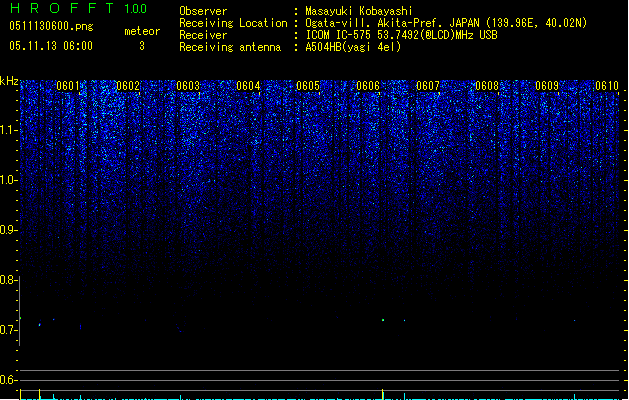Click the 1.0 kHz axis label
Viewport: 629px width, 400px height.
(x=9, y=180)
